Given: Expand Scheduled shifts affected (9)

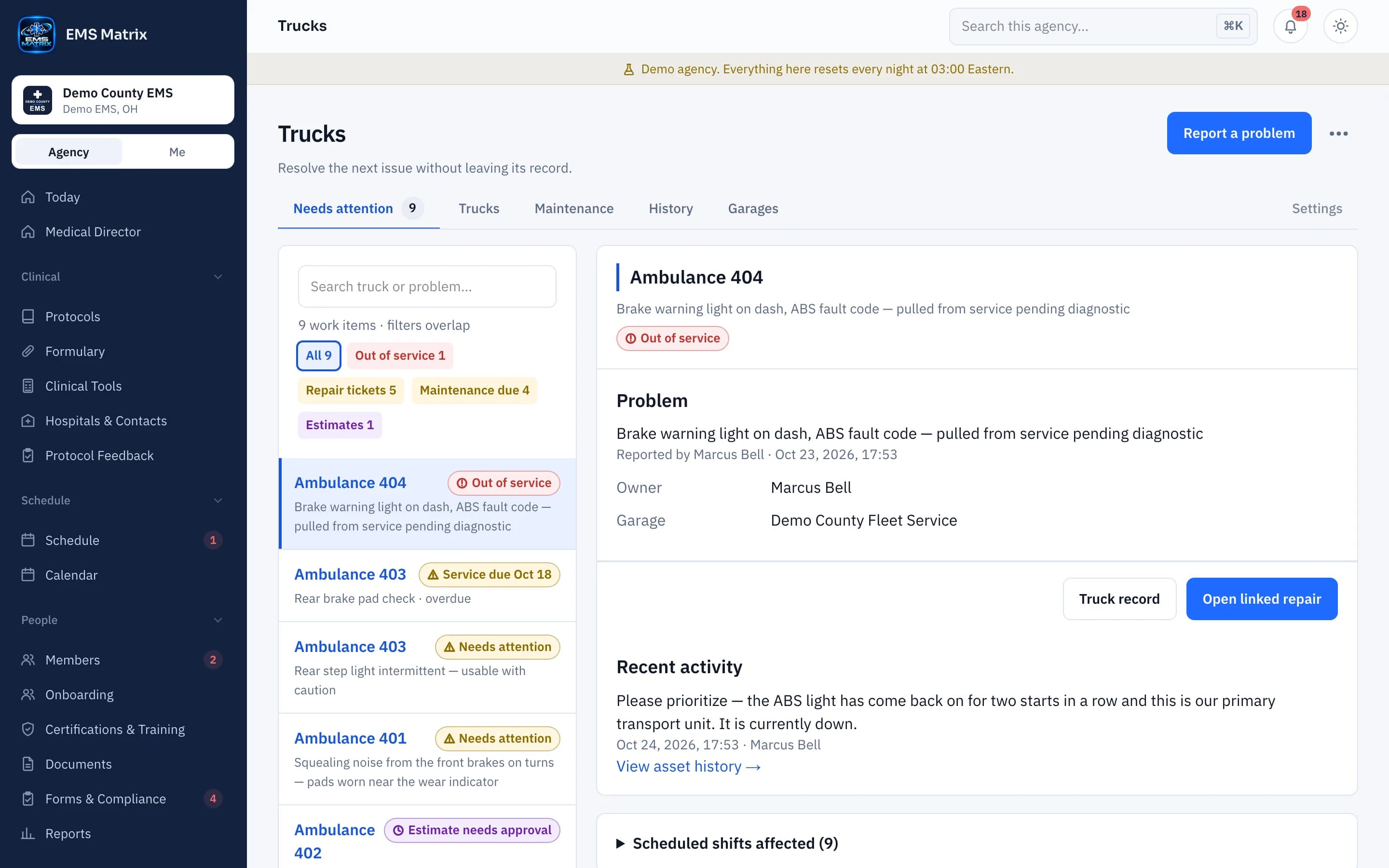Looking at the screenshot, I should point(727,843).
